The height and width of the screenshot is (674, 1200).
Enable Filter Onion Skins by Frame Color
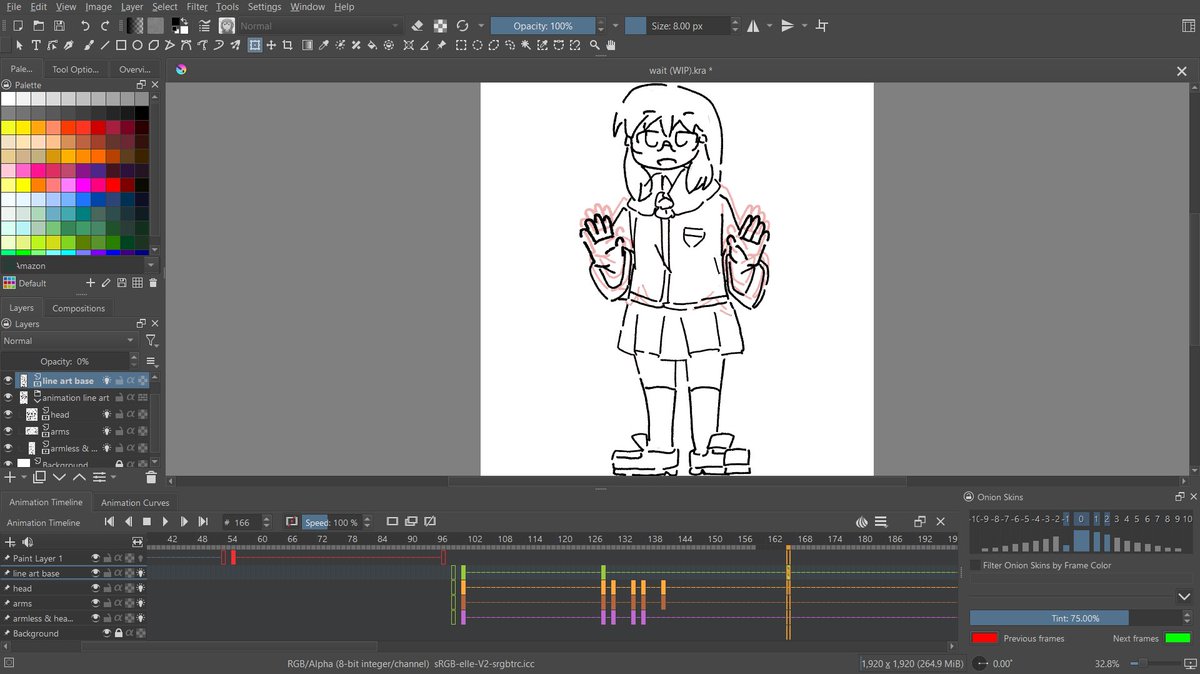tap(976, 565)
